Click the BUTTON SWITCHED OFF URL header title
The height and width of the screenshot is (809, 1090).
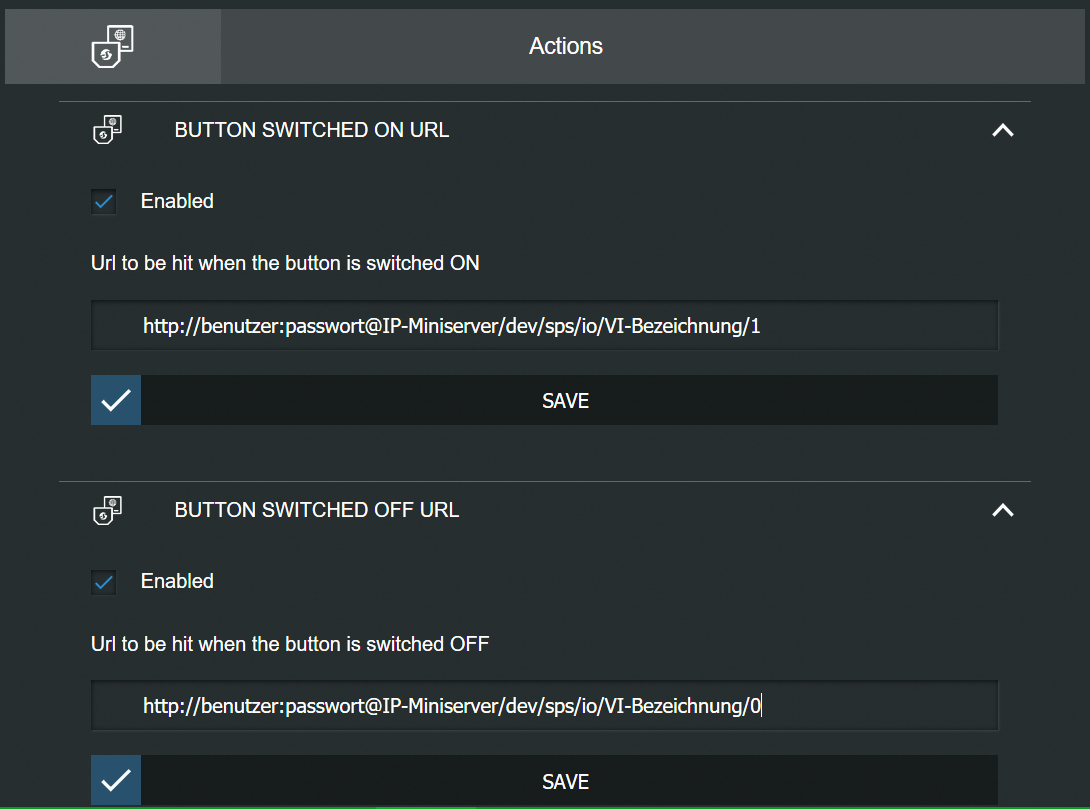(317, 510)
